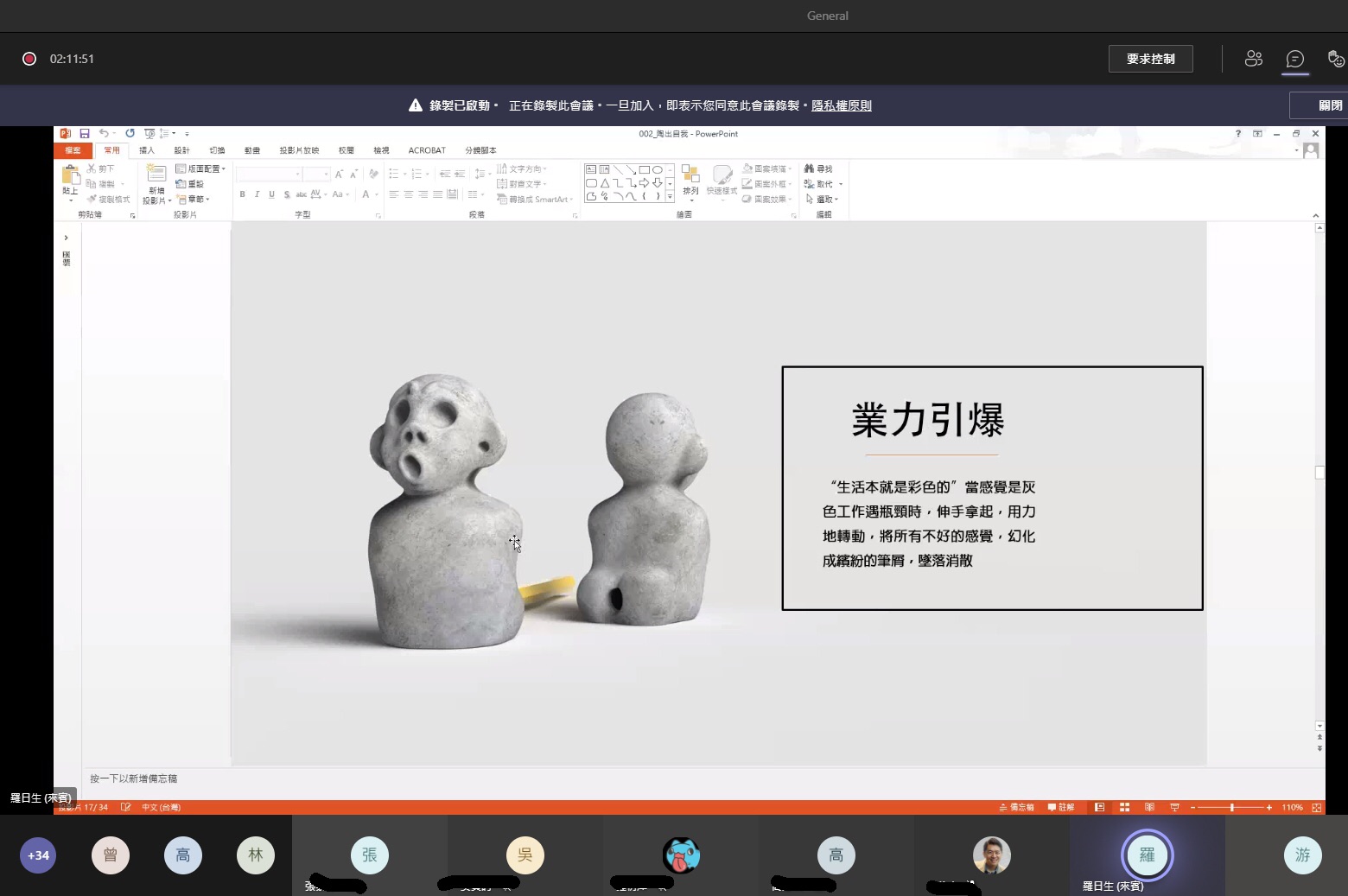Click fit slide to window icon
Image resolution: width=1348 pixels, height=896 pixels.
pos(1316,807)
